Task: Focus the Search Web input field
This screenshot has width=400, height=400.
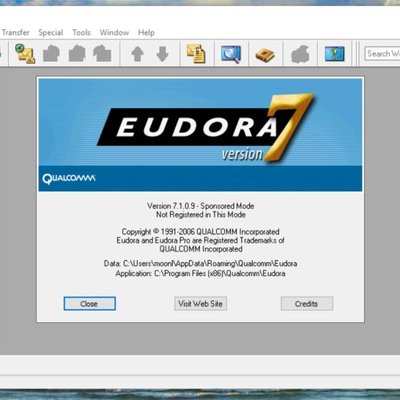Action: tap(382, 54)
